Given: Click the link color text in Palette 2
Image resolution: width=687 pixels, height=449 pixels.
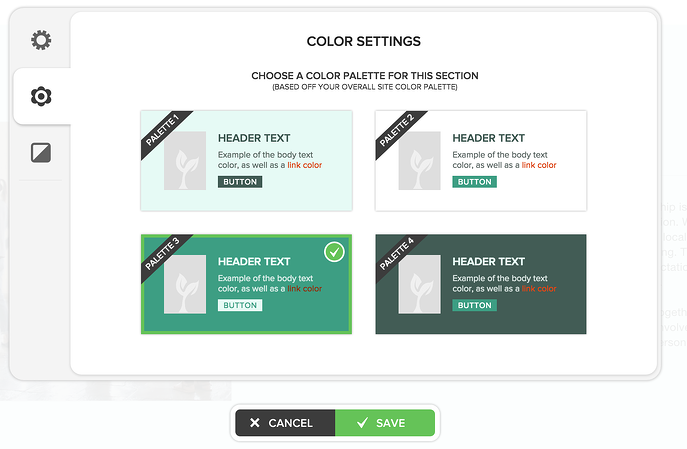Looking at the screenshot, I should pos(539,165).
